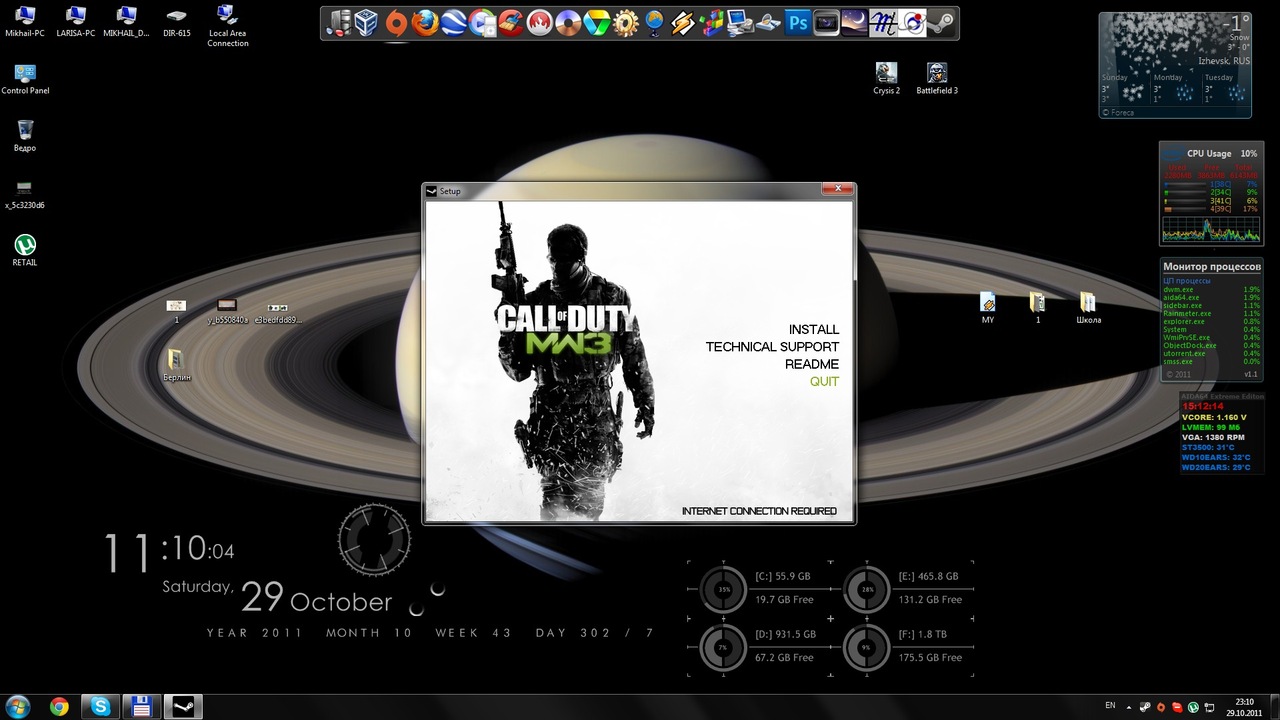1280x720 pixels.
Task: Launch VirtualBox from the top dock
Action: (366, 23)
